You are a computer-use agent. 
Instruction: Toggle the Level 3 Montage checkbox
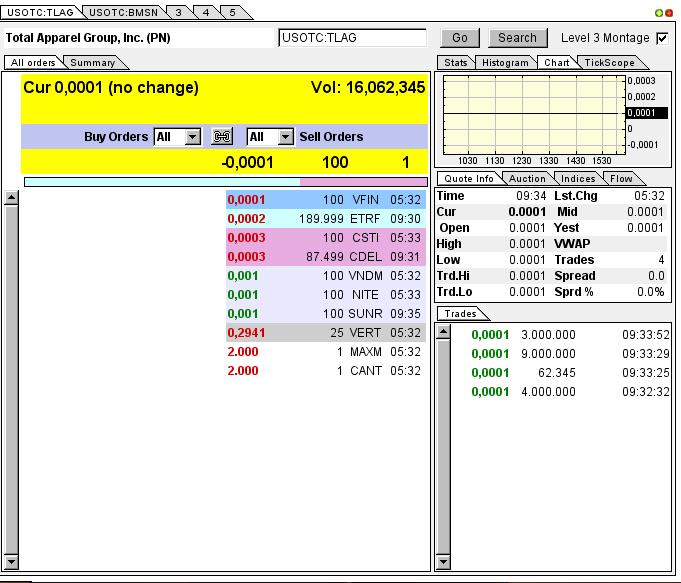pyautogui.click(x=661, y=38)
